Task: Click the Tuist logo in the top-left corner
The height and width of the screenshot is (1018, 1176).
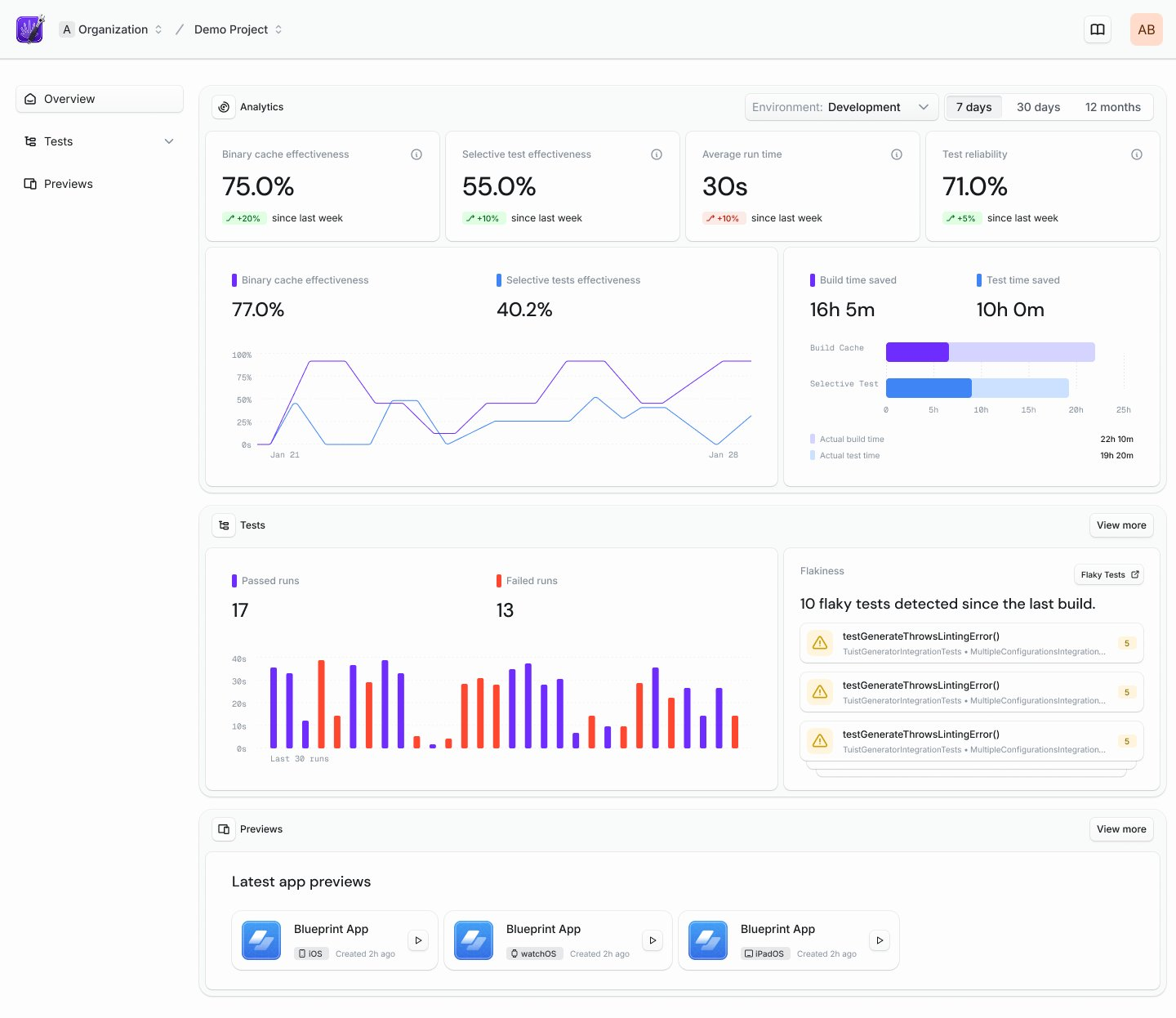Action: (x=29, y=29)
